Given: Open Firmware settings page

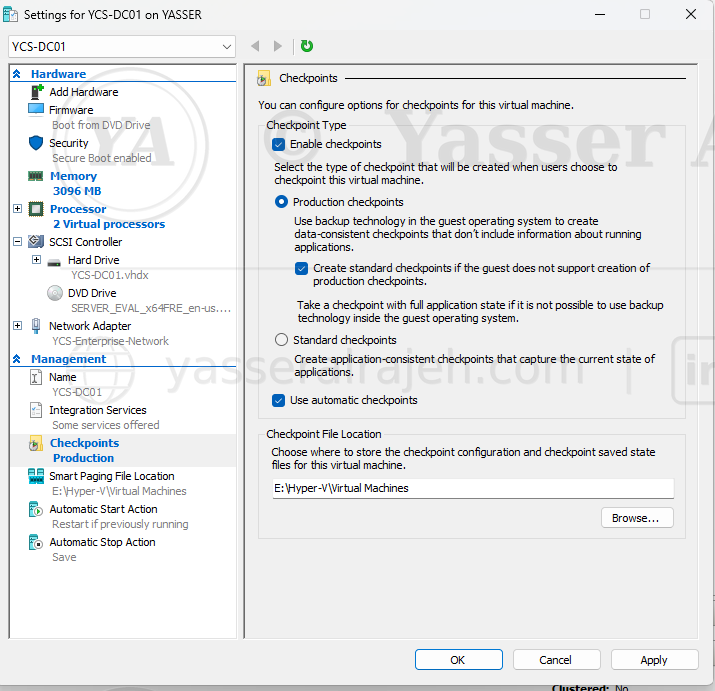Looking at the screenshot, I should click(x=71, y=110).
